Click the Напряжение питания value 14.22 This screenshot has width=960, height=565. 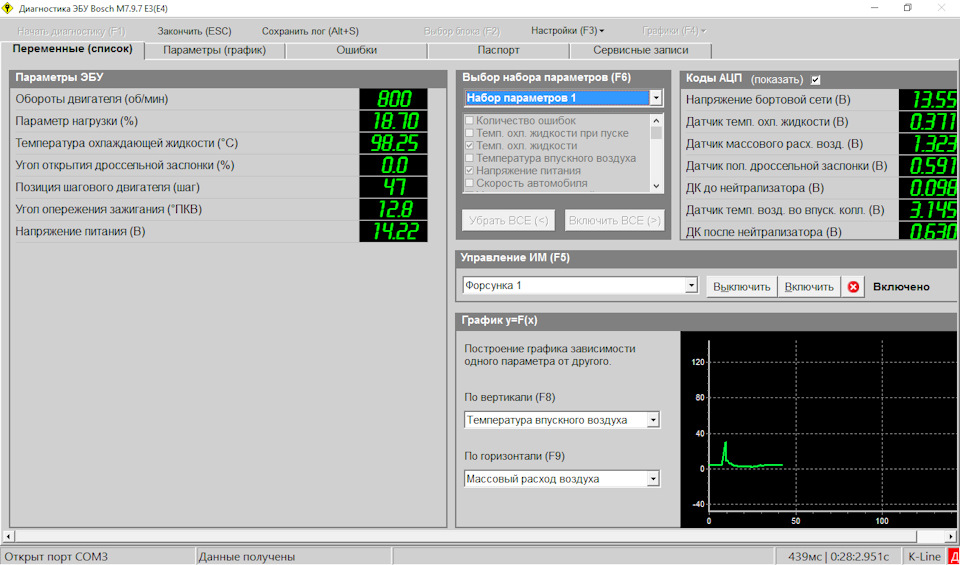tap(393, 231)
